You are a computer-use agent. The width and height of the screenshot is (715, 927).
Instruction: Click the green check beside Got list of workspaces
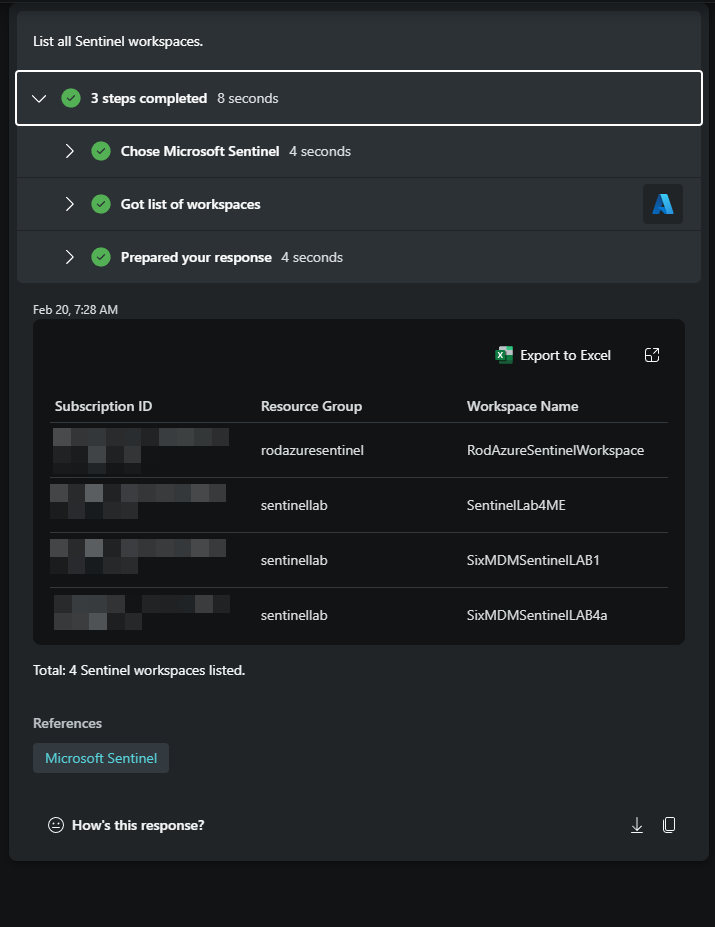tap(101, 204)
